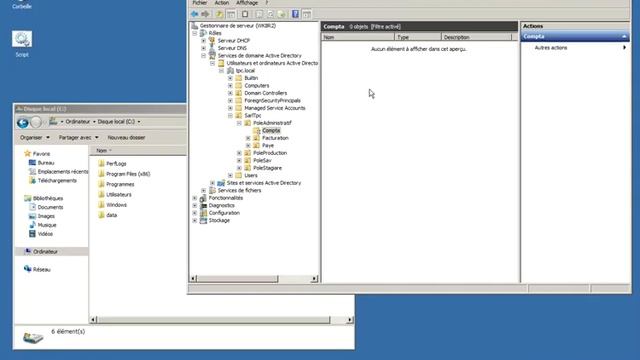Open Autres actions submenu
The width and height of the screenshot is (640, 360).
576,48
